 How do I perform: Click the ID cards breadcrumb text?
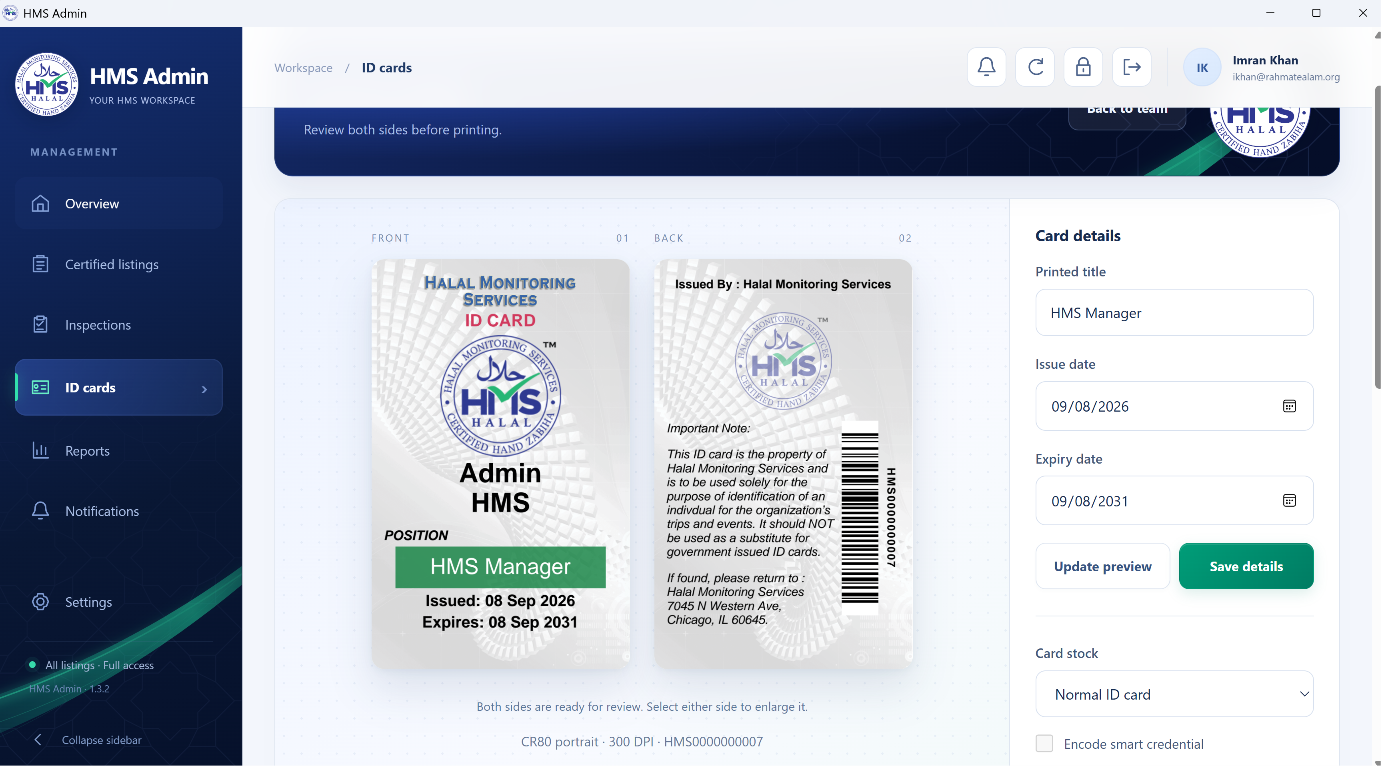(x=387, y=68)
